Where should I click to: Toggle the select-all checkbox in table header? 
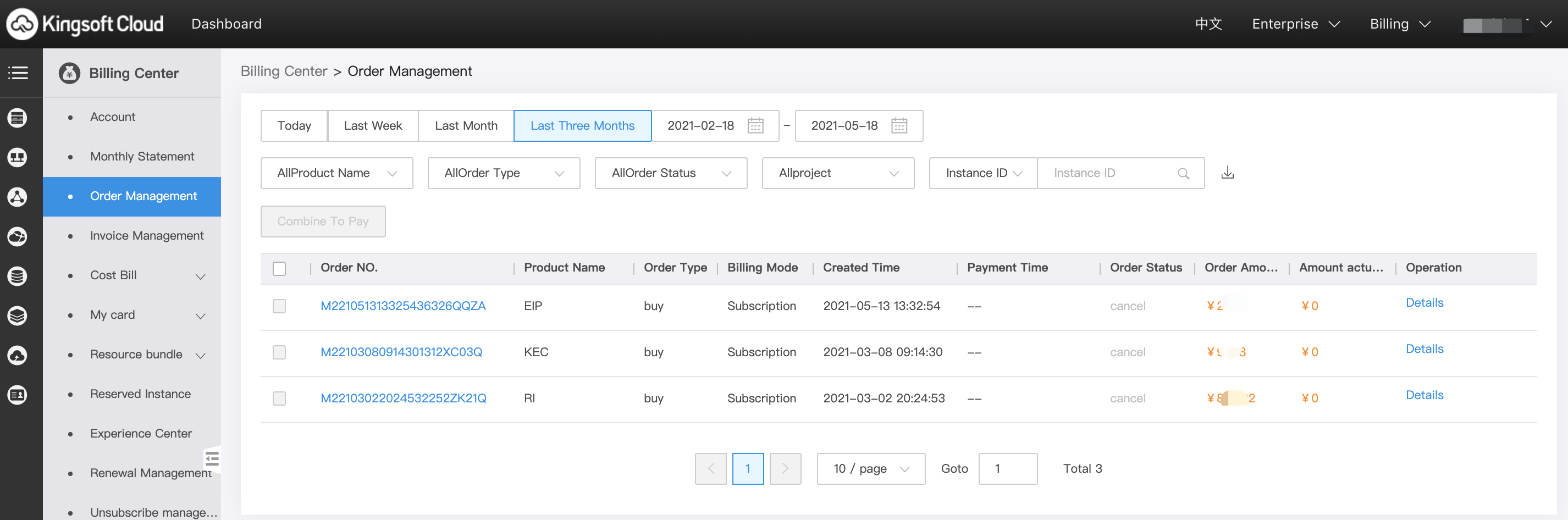[x=279, y=269]
